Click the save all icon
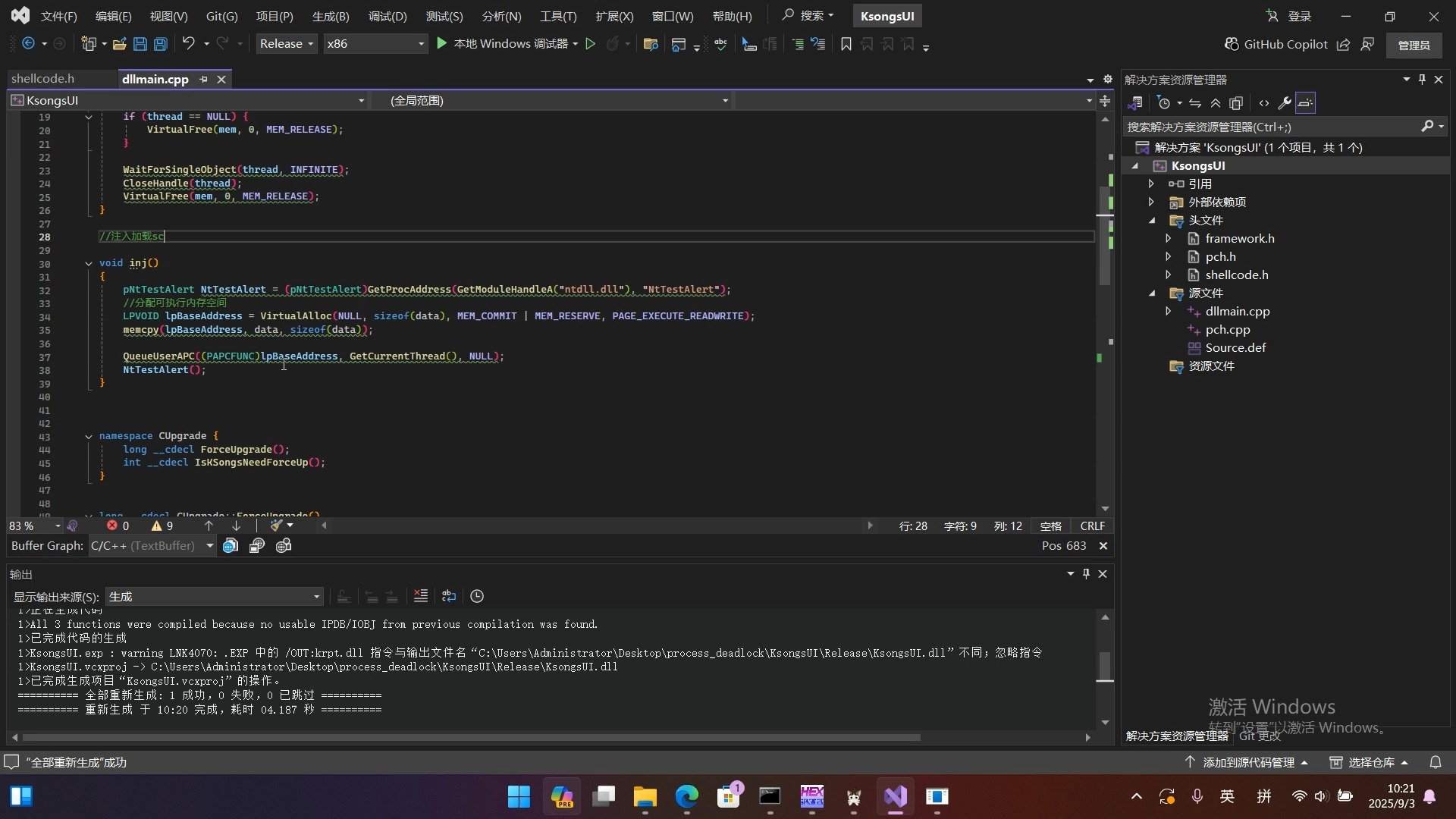 pyautogui.click(x=161, y=44)
